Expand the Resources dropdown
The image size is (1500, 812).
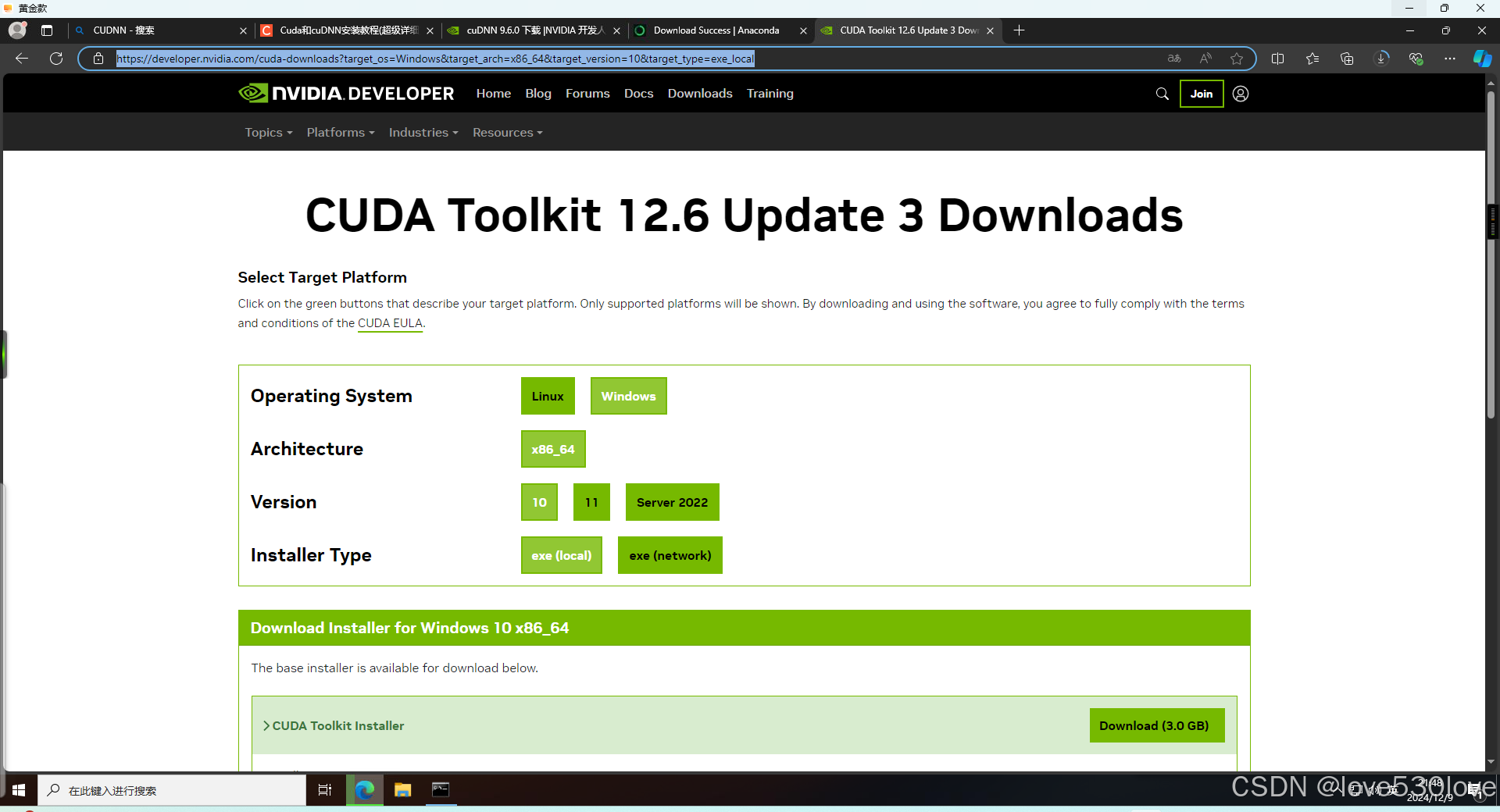(x=508, y=133)
